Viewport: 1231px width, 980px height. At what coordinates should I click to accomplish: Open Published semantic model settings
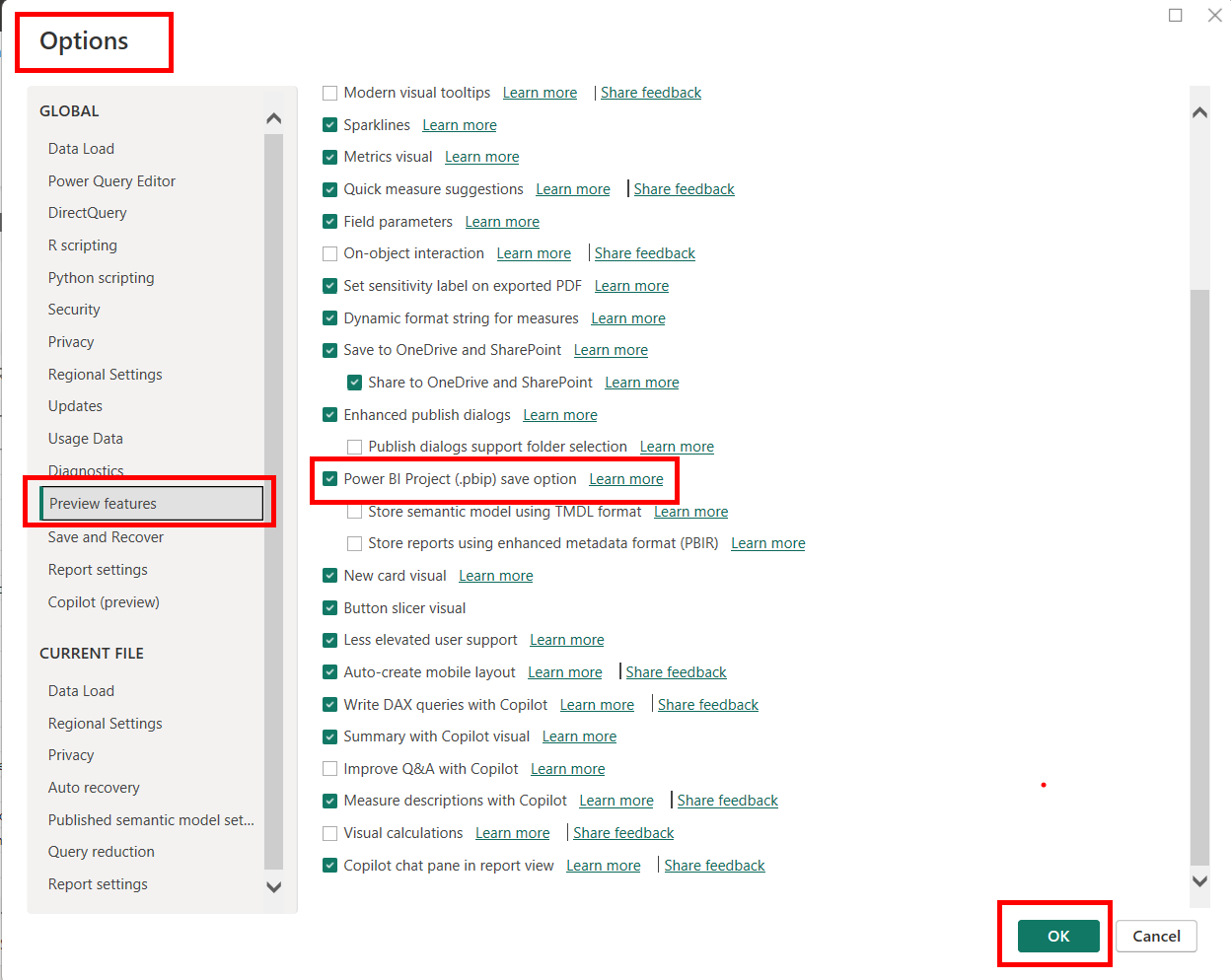(x=151, y=820)
